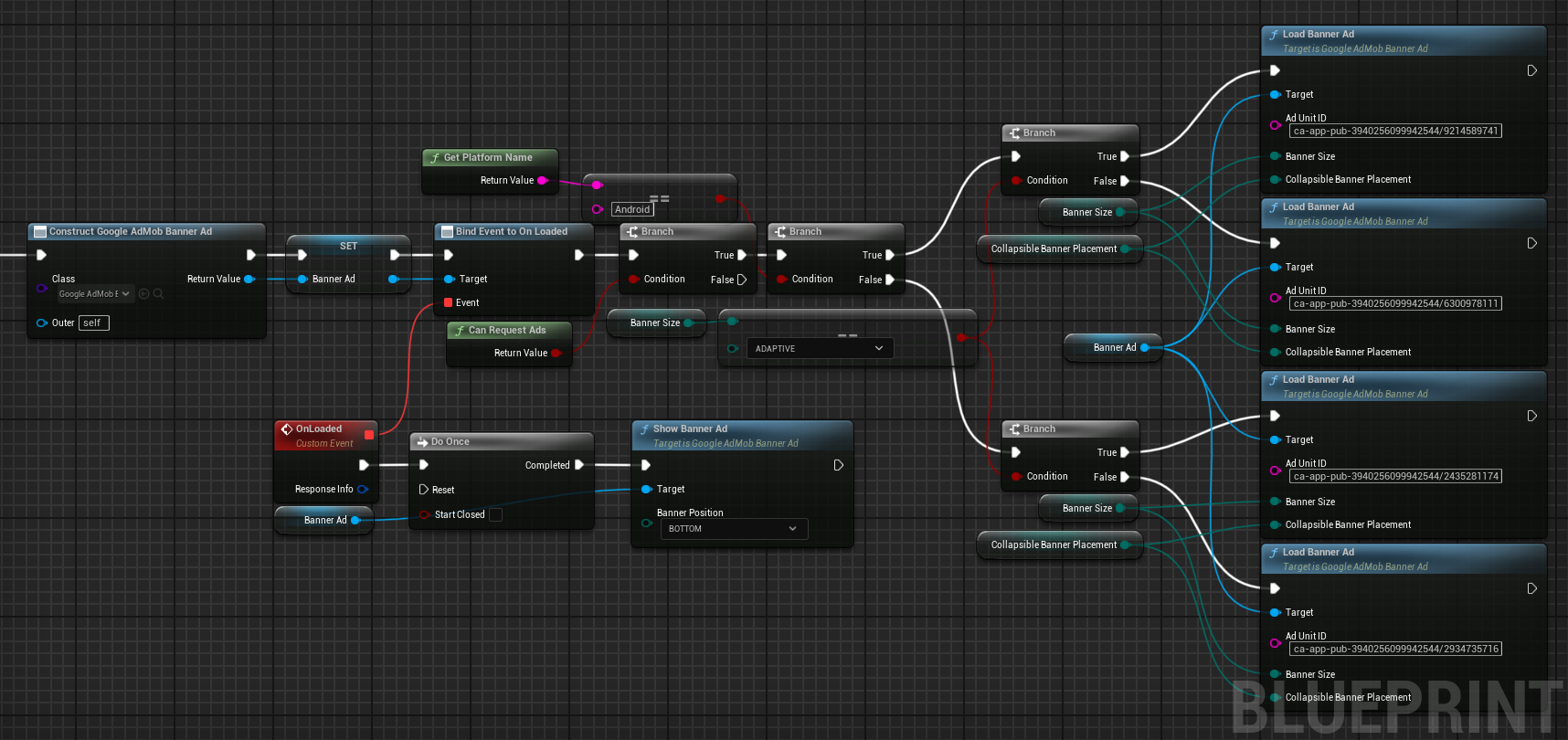Image resolution: width=1568 pixels, height=740 pixels.
Task: Click the Can Request Ads return pin
Action: pyautogui.click(x=556, y=354)
